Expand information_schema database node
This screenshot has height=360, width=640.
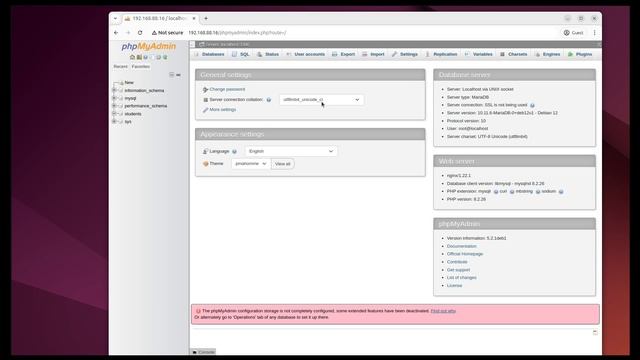pos(114,90)
